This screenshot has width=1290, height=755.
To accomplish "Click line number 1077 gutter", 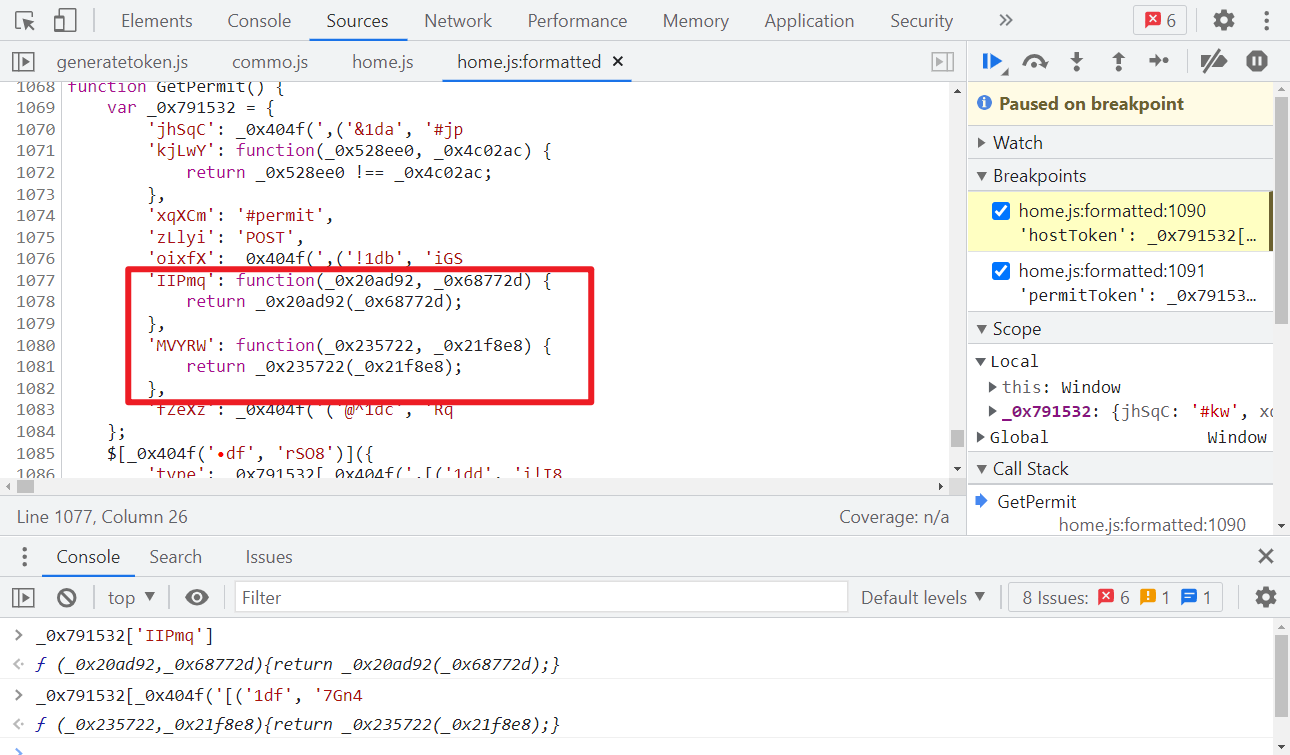I will (x=36, y=281).
